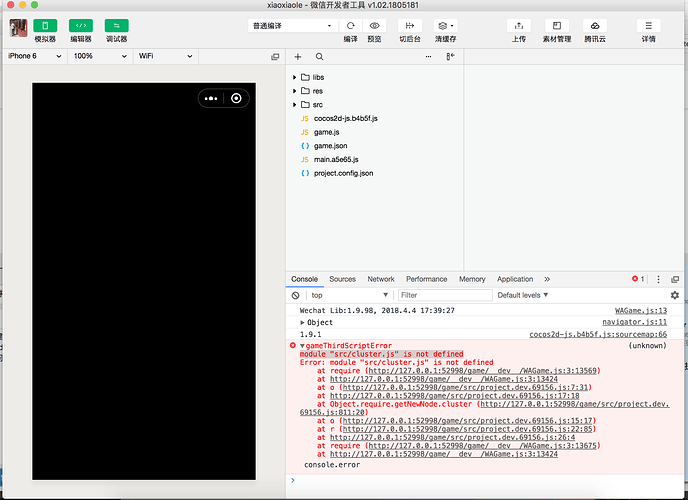Viewport: 688px width, 500px height.
Task: Open the WAGame.js:13 source link
Action: [641, 311]
